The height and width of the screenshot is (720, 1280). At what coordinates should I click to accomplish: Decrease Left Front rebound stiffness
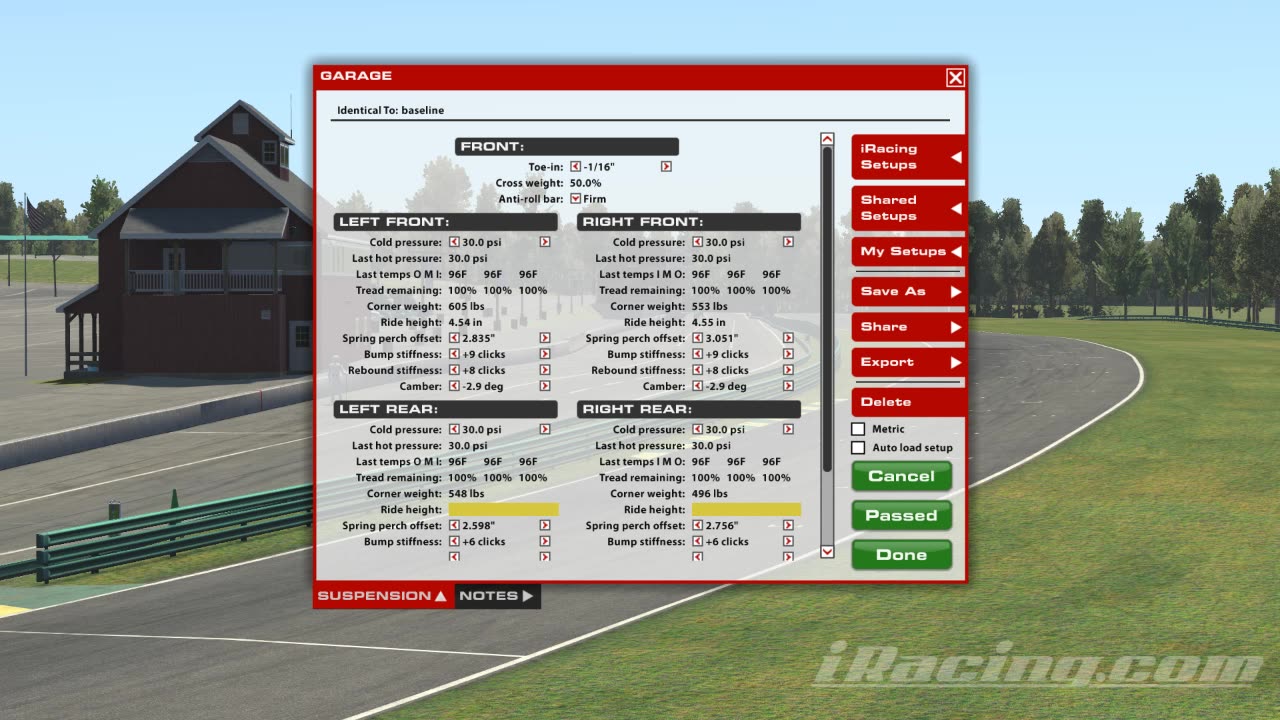click(x=454, y=370)
